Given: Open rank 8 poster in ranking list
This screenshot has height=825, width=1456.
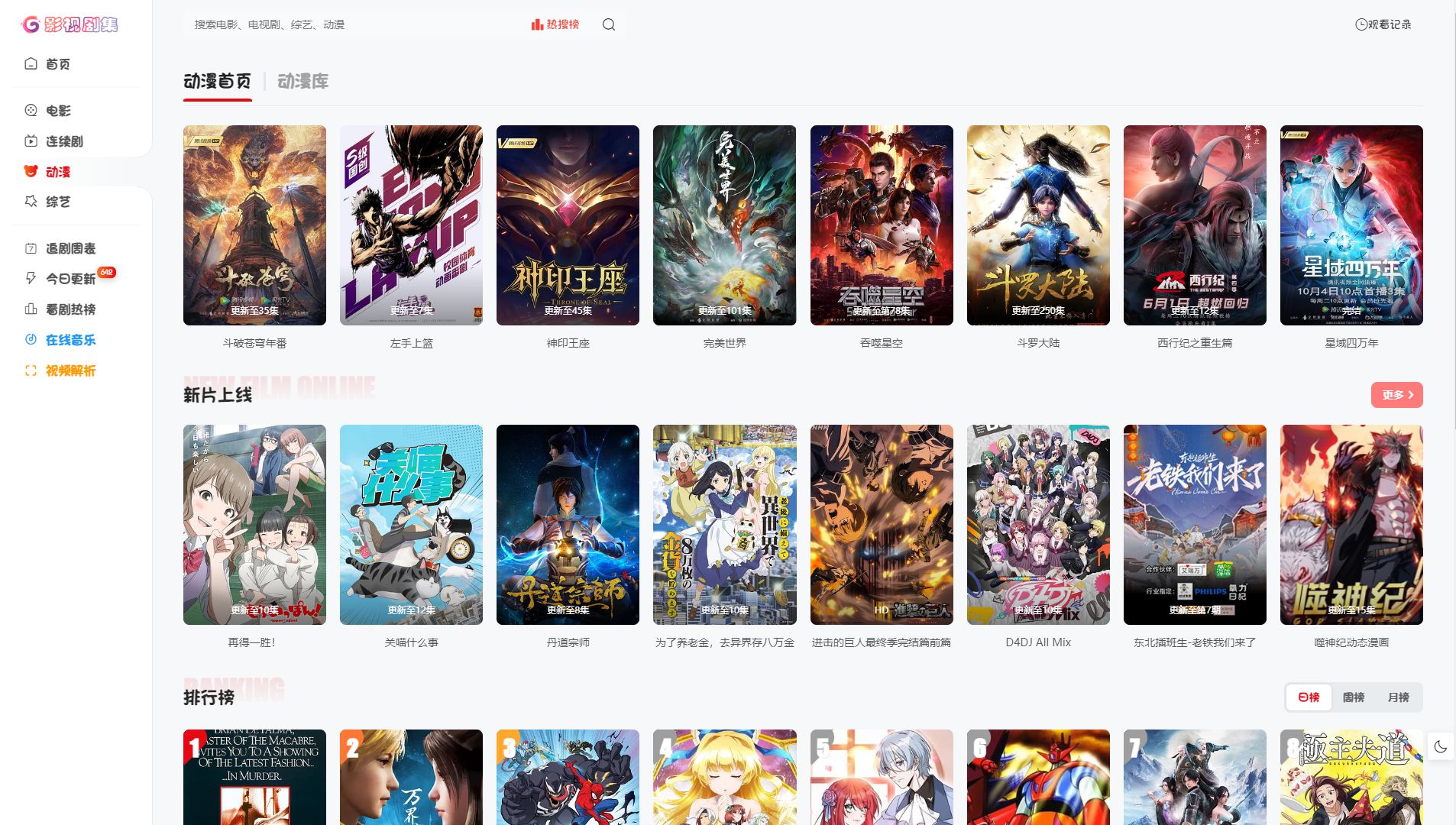Looking at the screenshot, I should 1351,777.
